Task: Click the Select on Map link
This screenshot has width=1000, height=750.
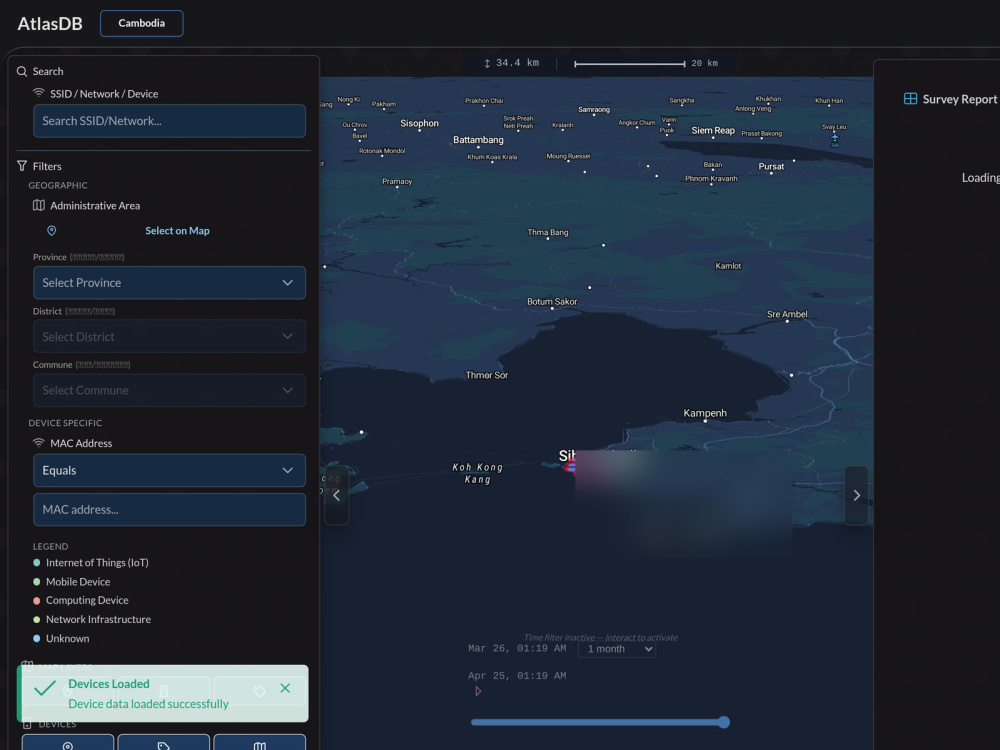Action: pos(177,231)
